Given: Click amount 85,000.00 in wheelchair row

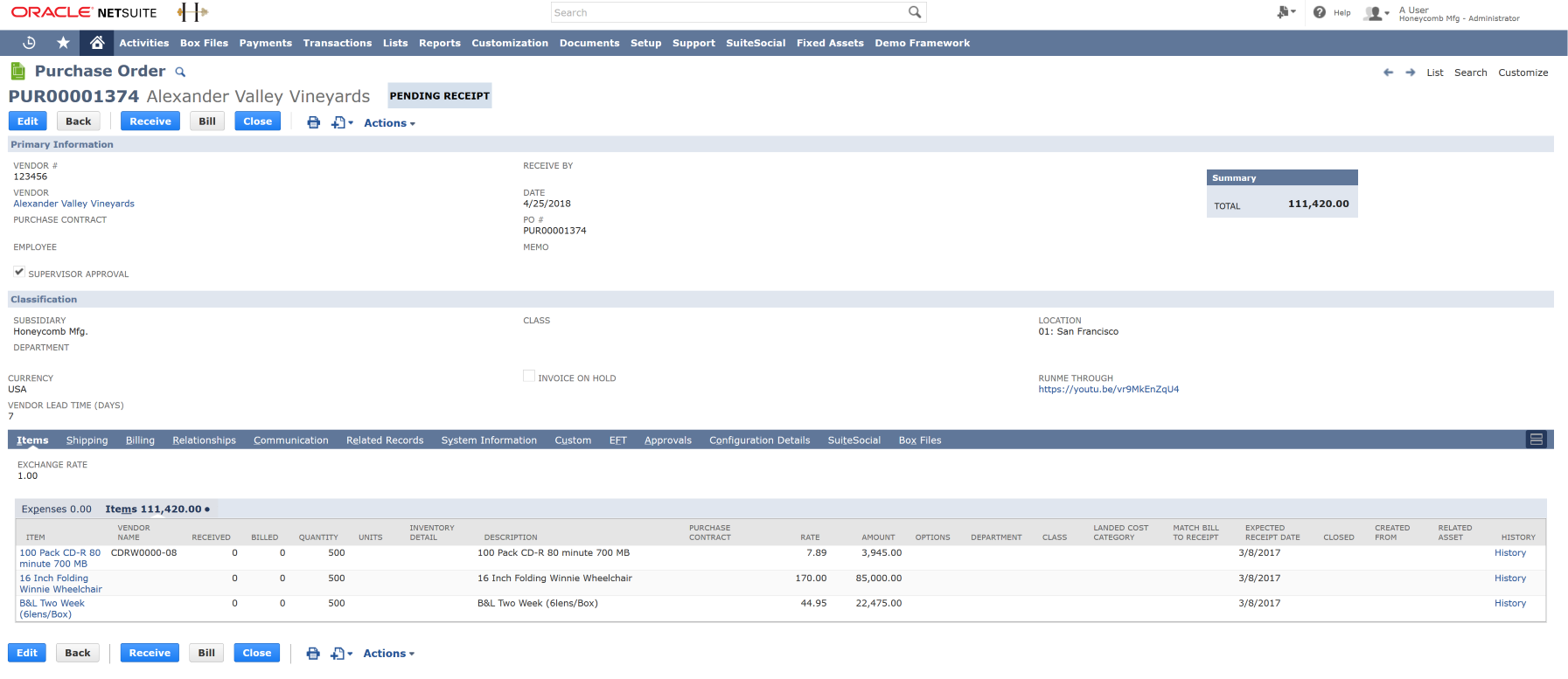Looking at the screenshot, I should [x=878, y=579].
